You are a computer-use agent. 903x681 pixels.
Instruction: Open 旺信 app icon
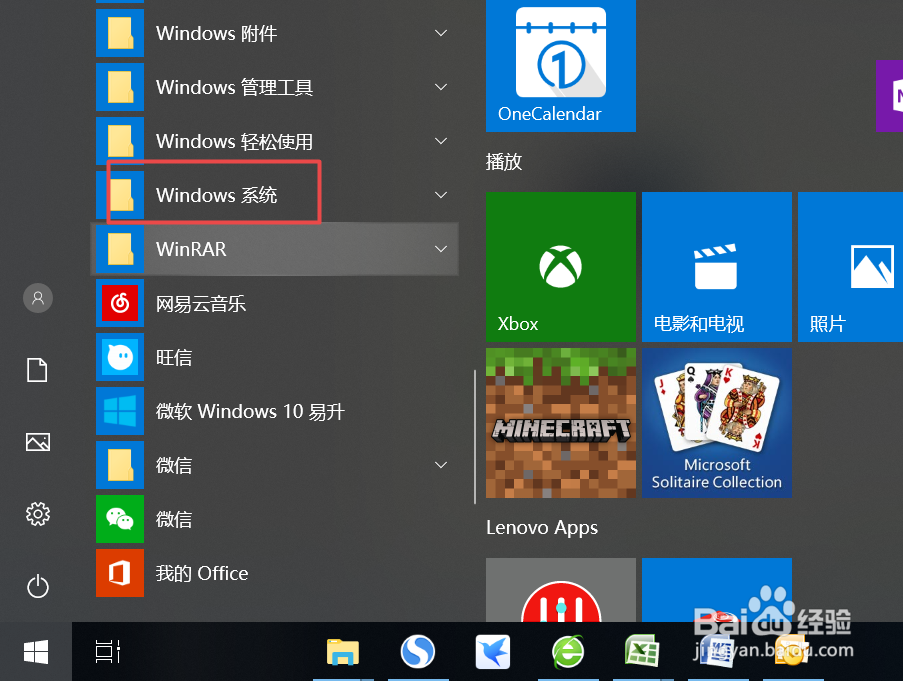(120, 357)
